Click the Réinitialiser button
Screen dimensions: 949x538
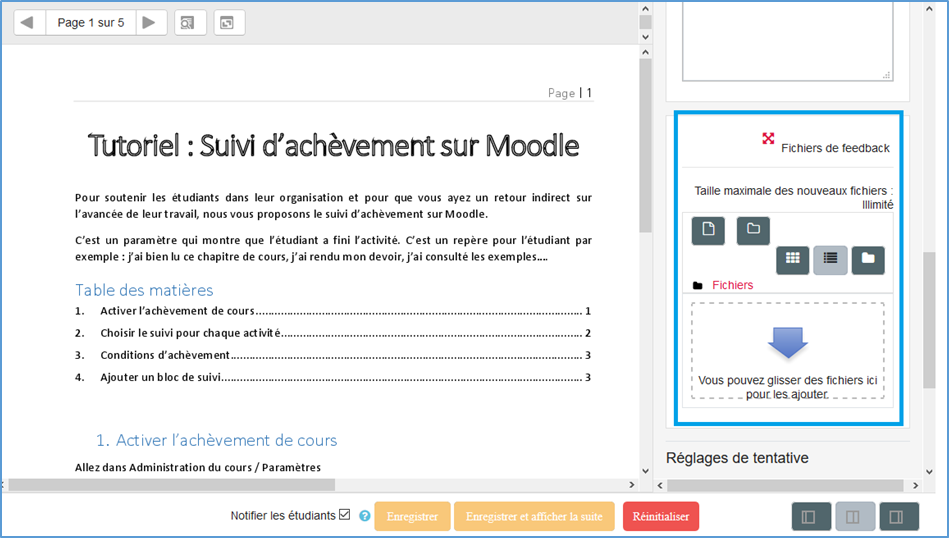coord(661,516)
